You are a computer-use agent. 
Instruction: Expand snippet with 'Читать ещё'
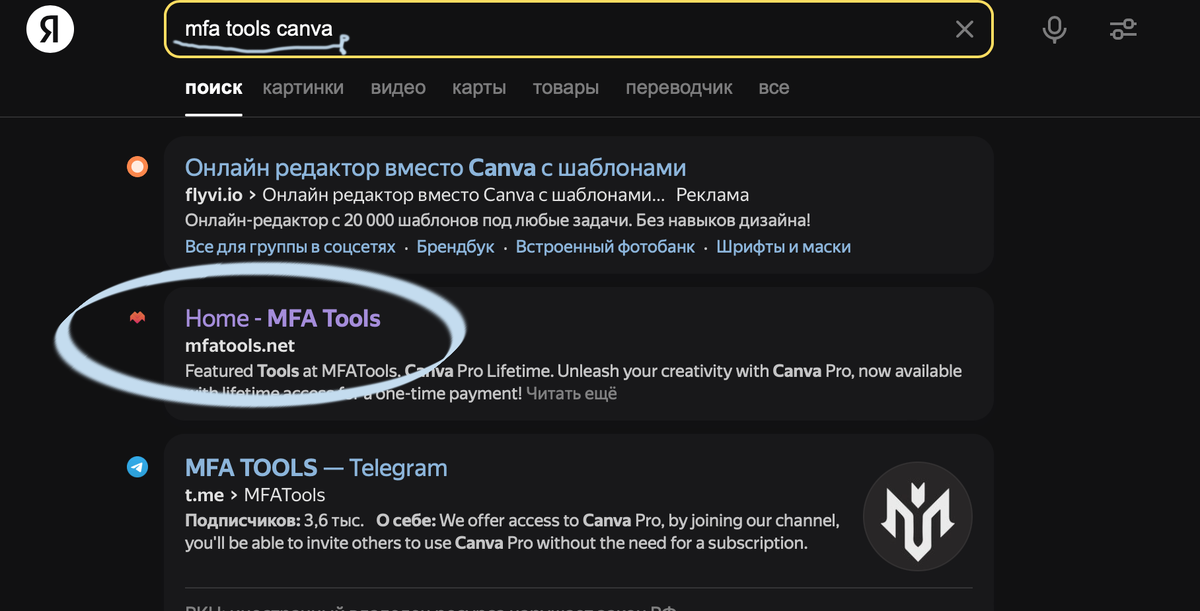pos(572,393)
